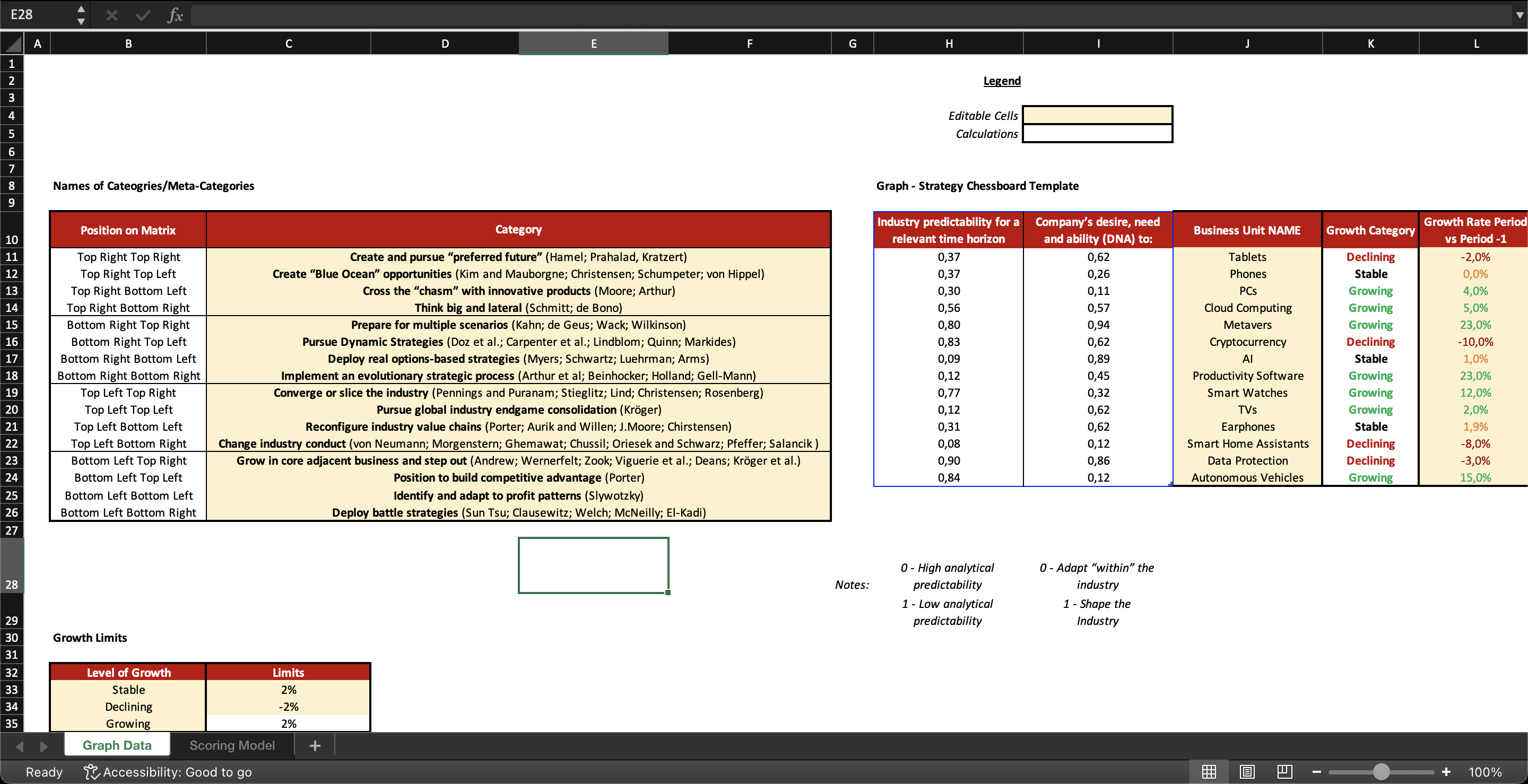Select Deploy battle strategies cell
The height and width of the screenshot is (784, 1528).
518,512
